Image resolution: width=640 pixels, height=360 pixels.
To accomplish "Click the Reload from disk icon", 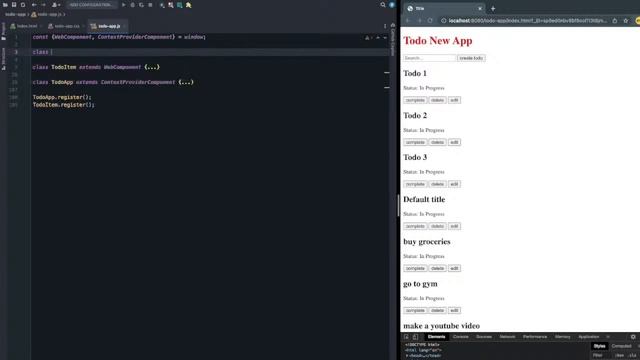I will [x=23, y=5].
